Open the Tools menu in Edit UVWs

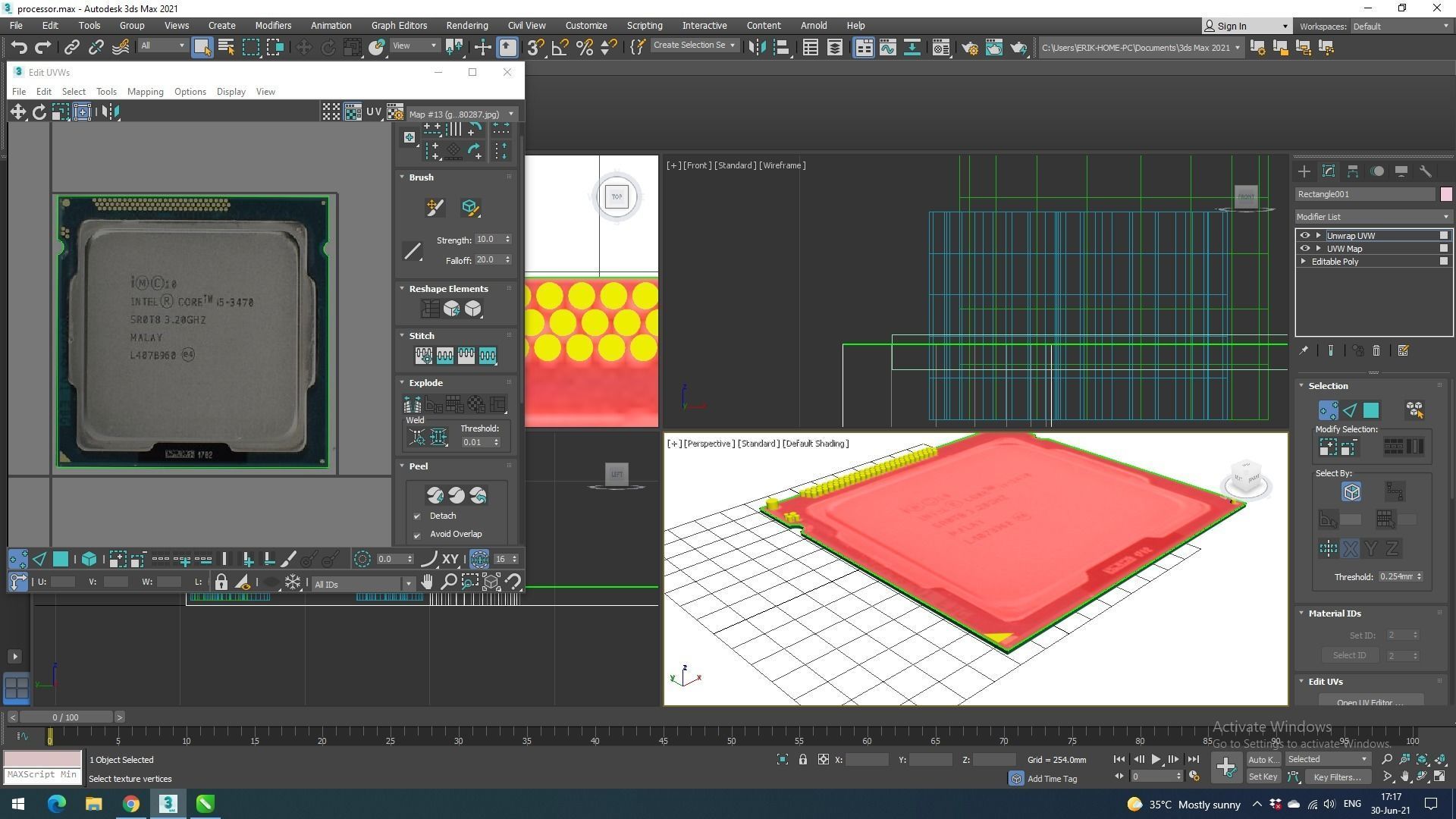[x=106, y=92]
